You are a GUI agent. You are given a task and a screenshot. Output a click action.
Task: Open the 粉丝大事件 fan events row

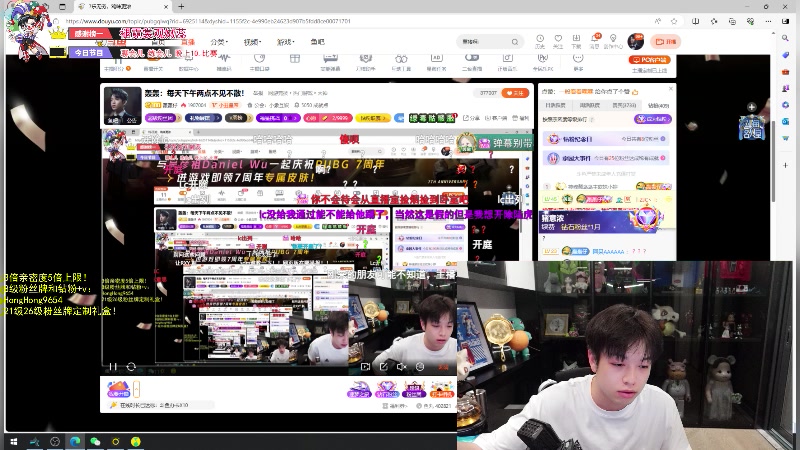[x=606, y=158]
